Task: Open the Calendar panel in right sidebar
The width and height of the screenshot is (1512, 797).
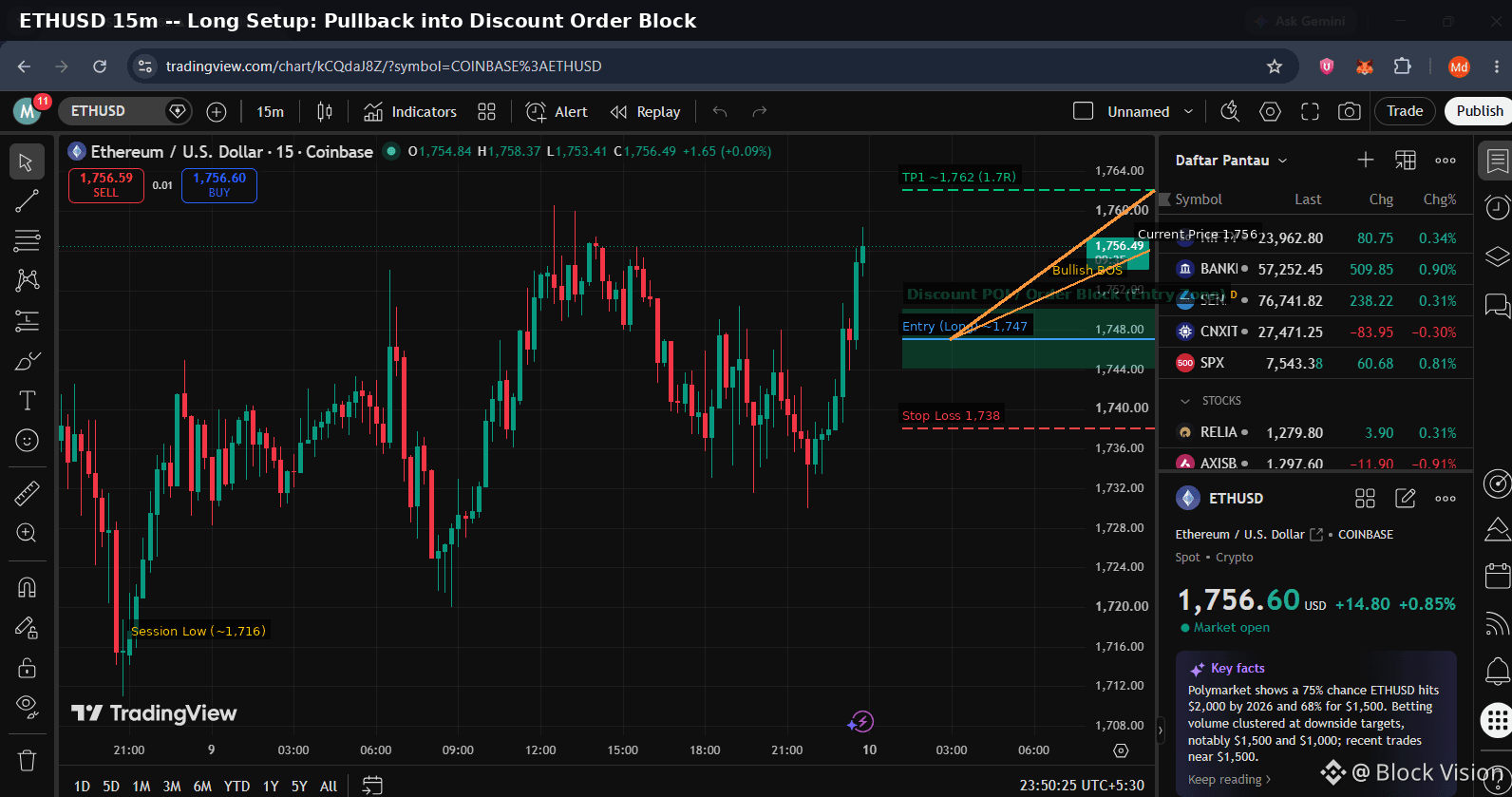Action: tap(1497, 576)
